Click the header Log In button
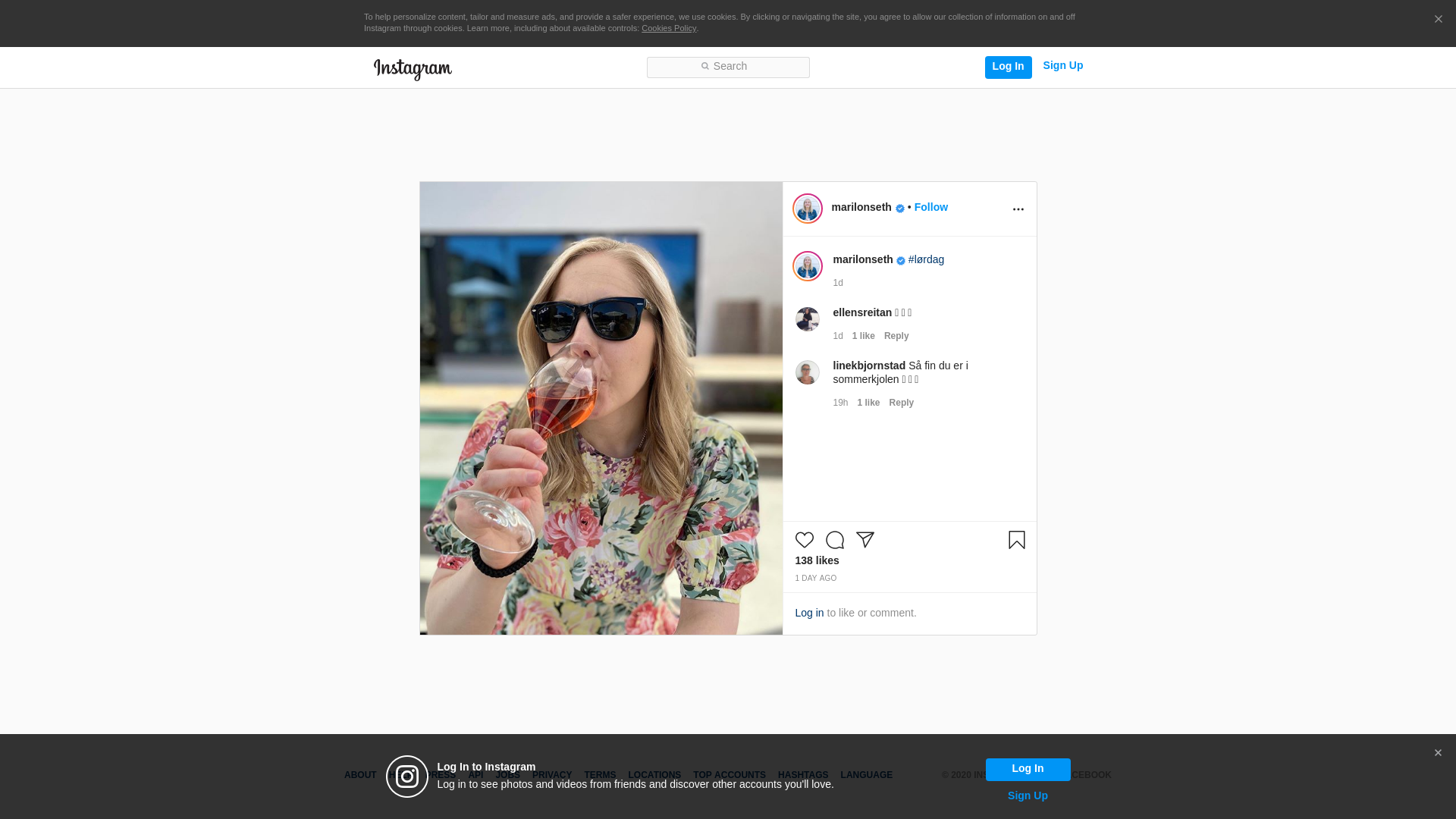The height and width of the screenshot is (819, 1456). 1008,67
